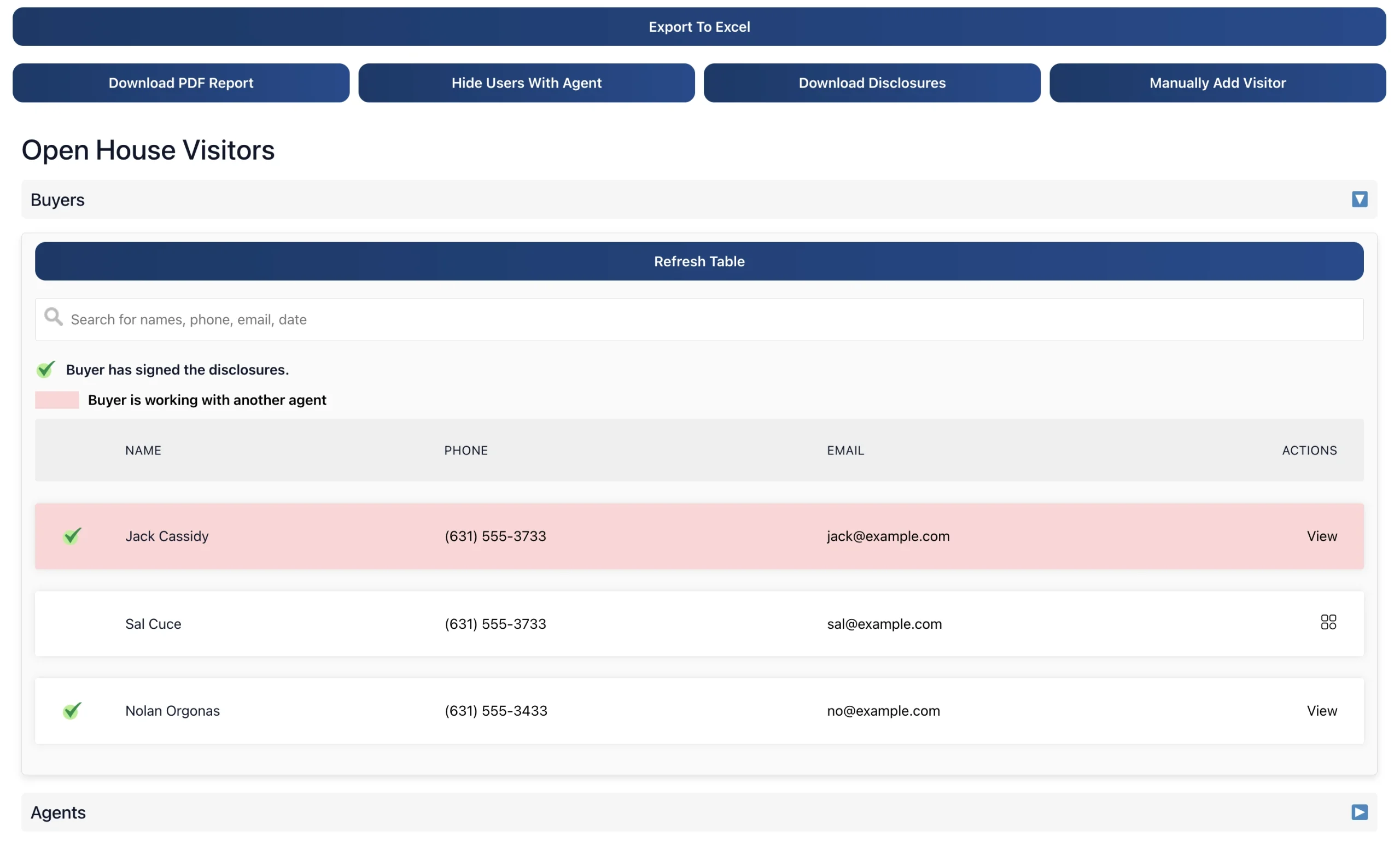Click Download Disclosures button
Image resolution: width=1400 pixels, height=842 pixels.
pyautogui.click(x=872, y=83)
